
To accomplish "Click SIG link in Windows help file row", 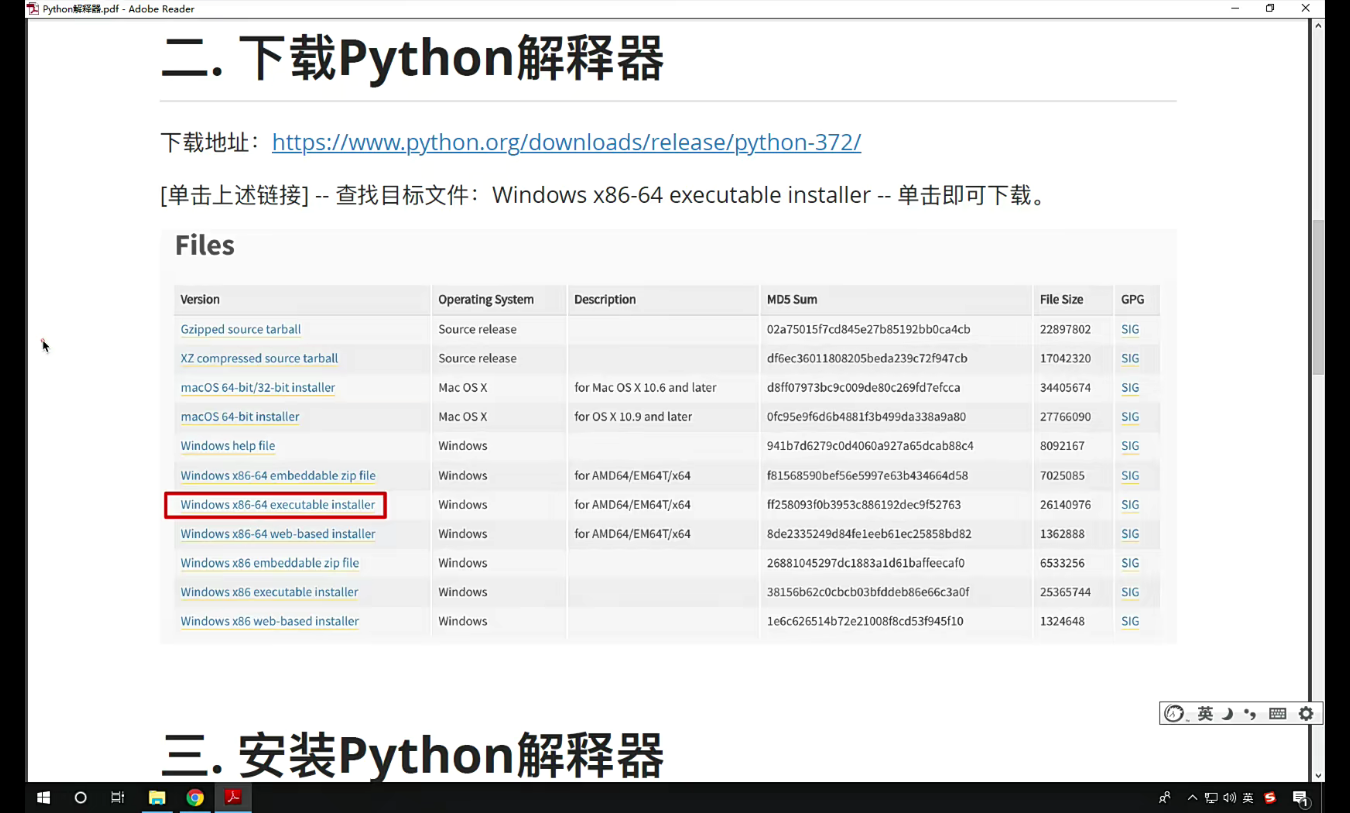I will tap(1130, 446).
